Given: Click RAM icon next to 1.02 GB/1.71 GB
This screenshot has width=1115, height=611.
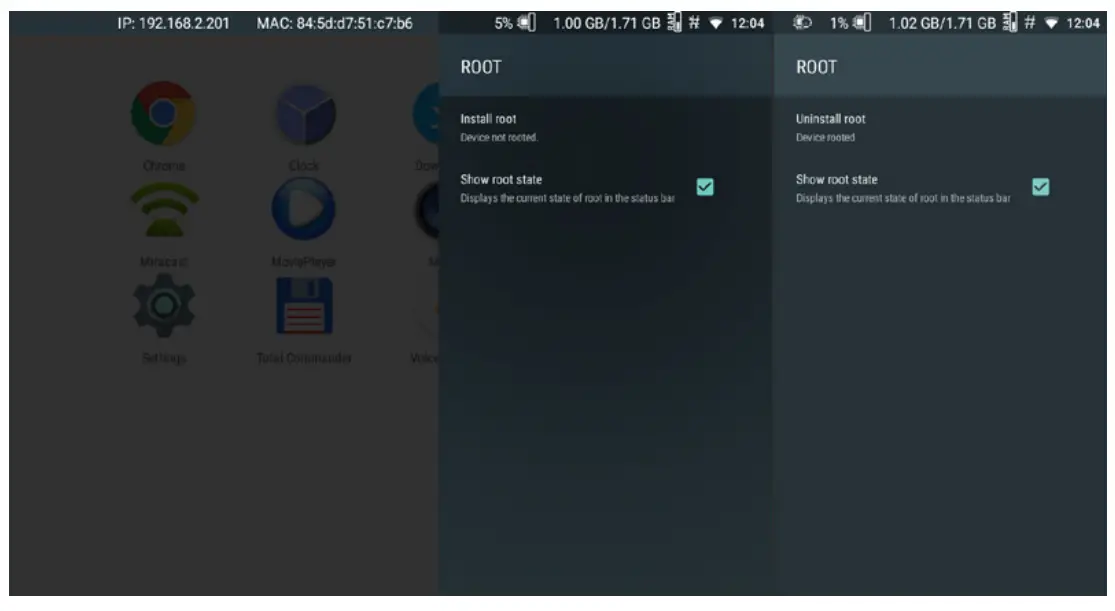Looking at the screenshot, I should coord(1010,23).
